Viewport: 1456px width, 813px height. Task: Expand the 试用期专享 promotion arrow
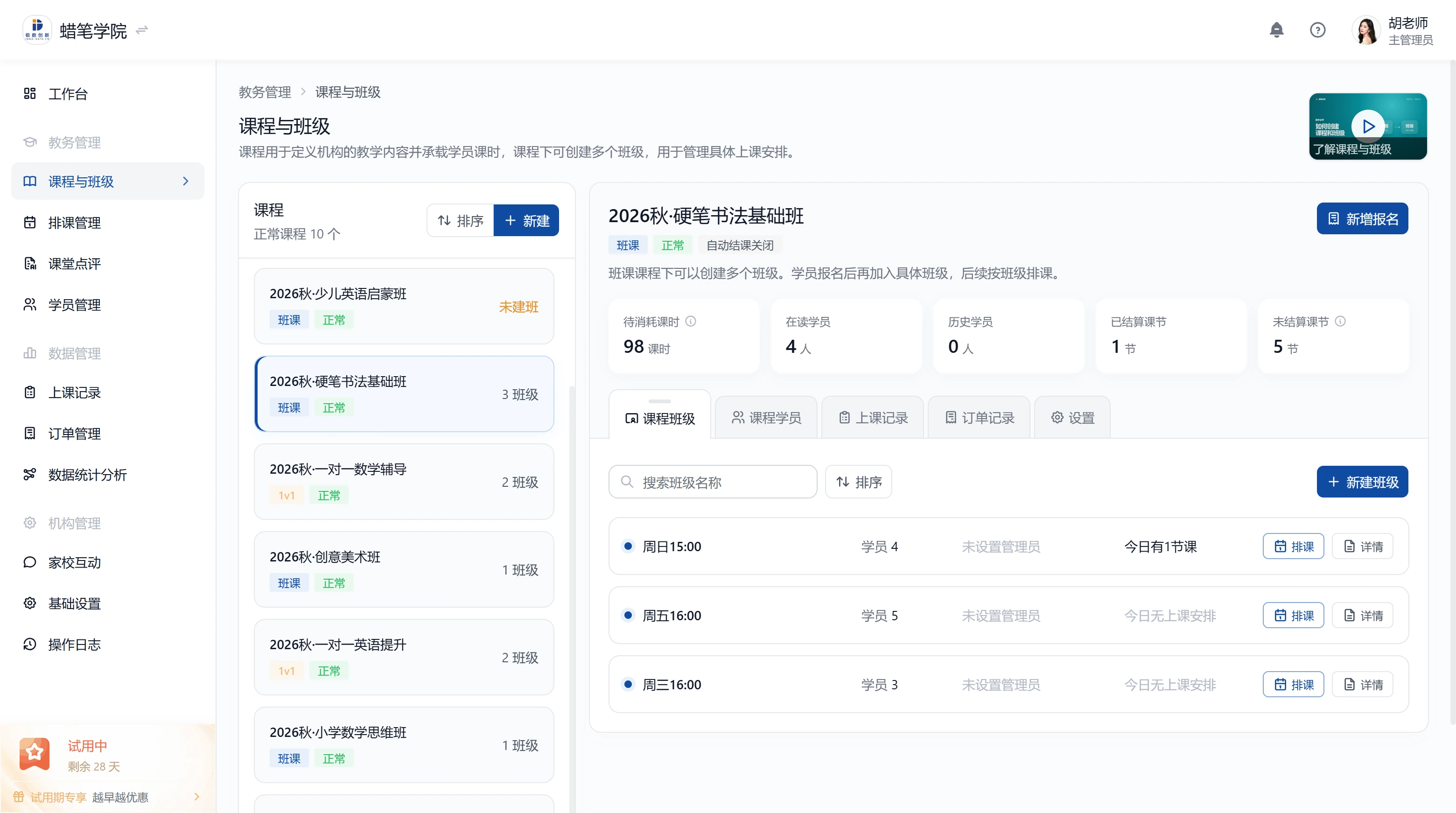click(x=196, y=797)
